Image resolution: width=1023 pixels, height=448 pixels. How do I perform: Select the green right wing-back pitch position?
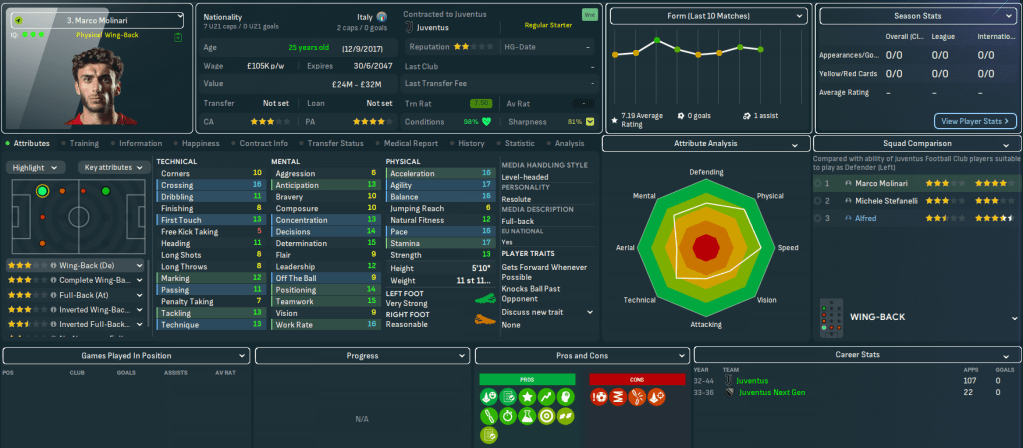[105, 190]
